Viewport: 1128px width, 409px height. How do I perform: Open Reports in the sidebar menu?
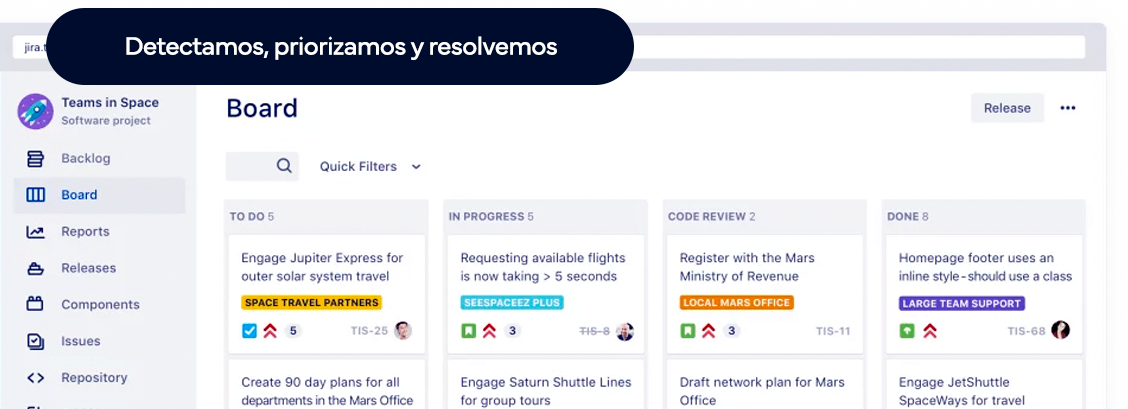99,231
